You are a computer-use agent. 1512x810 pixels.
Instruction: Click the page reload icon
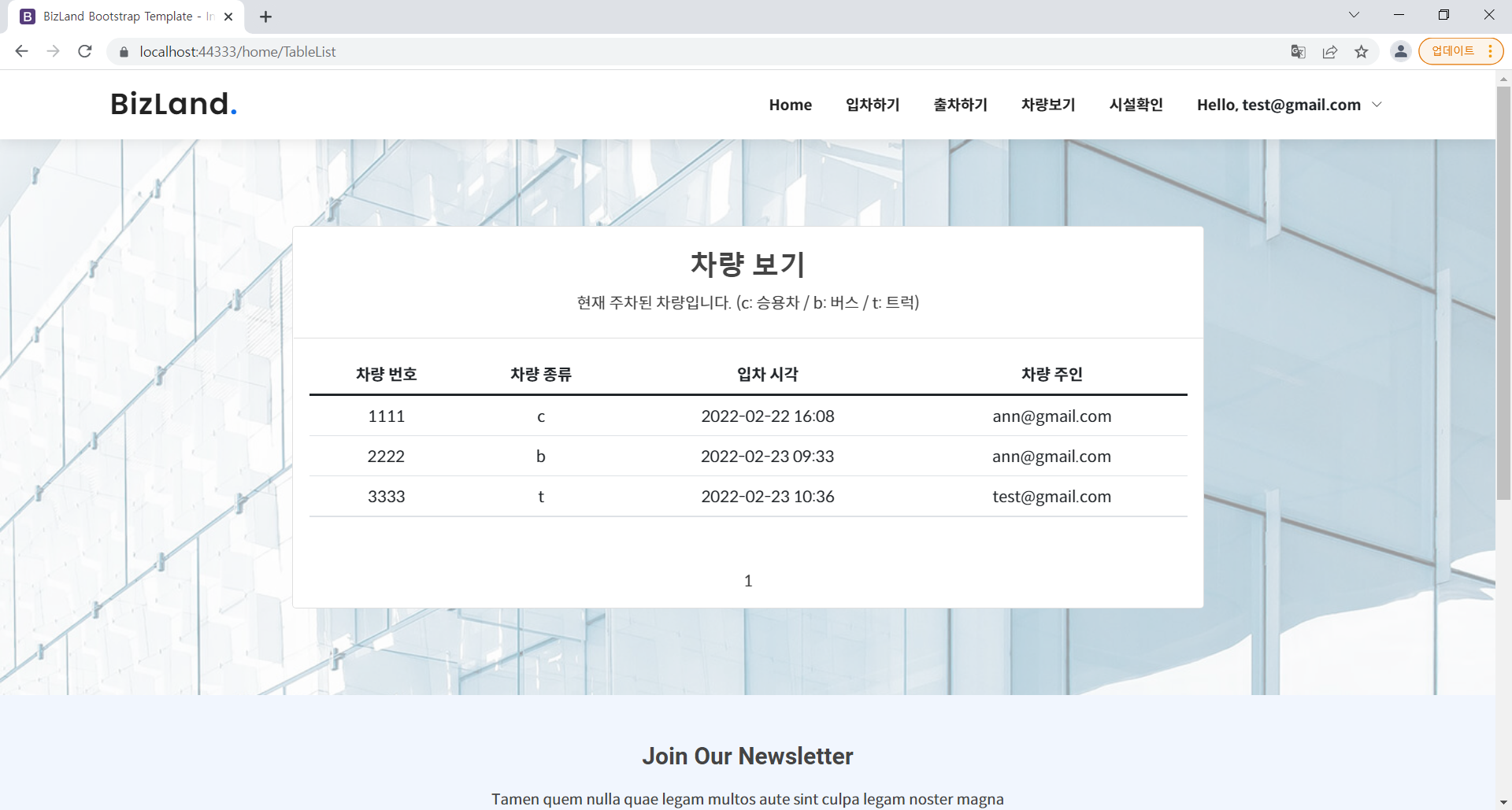84,51
